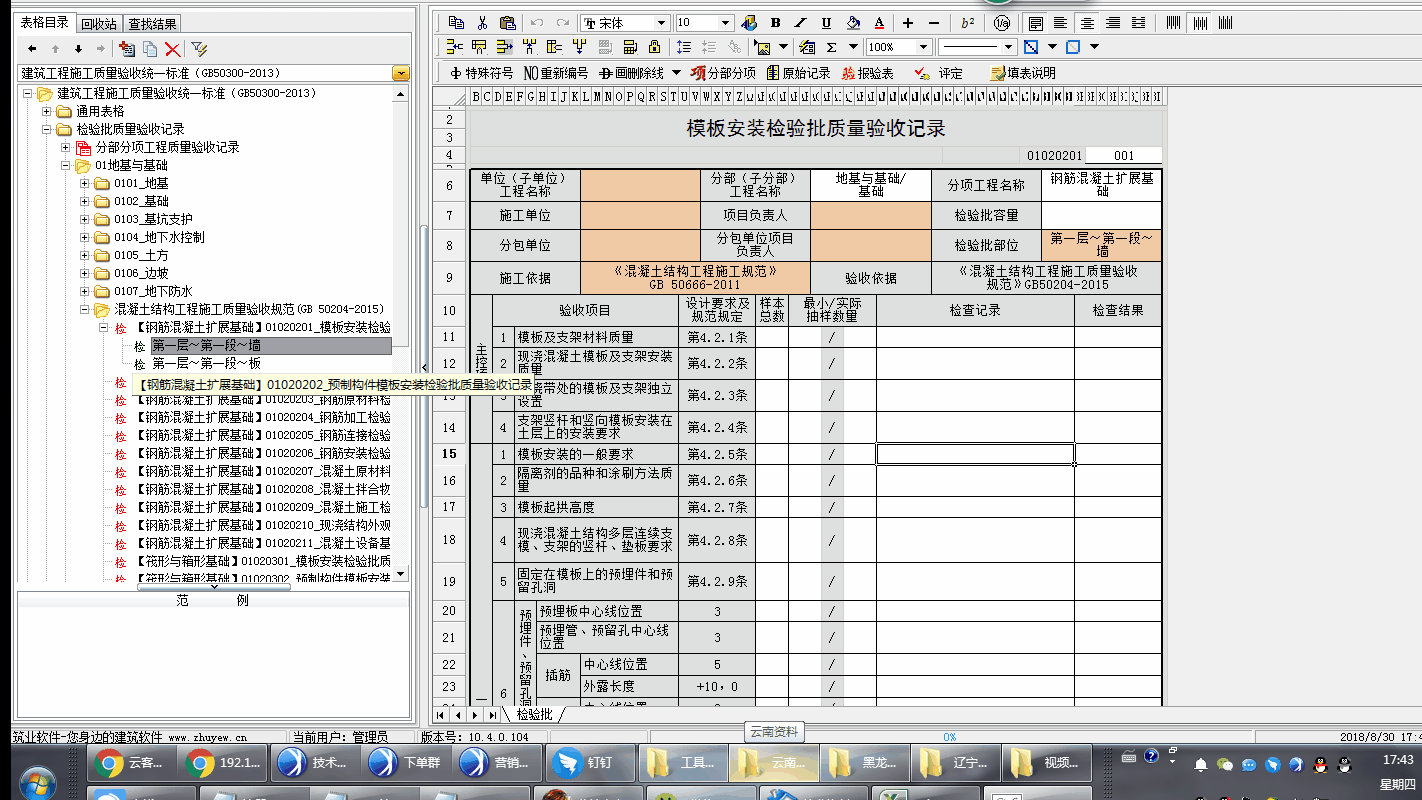Switch to the 回收站 tab
The image size is (1422, 800).
coord(99,23)
